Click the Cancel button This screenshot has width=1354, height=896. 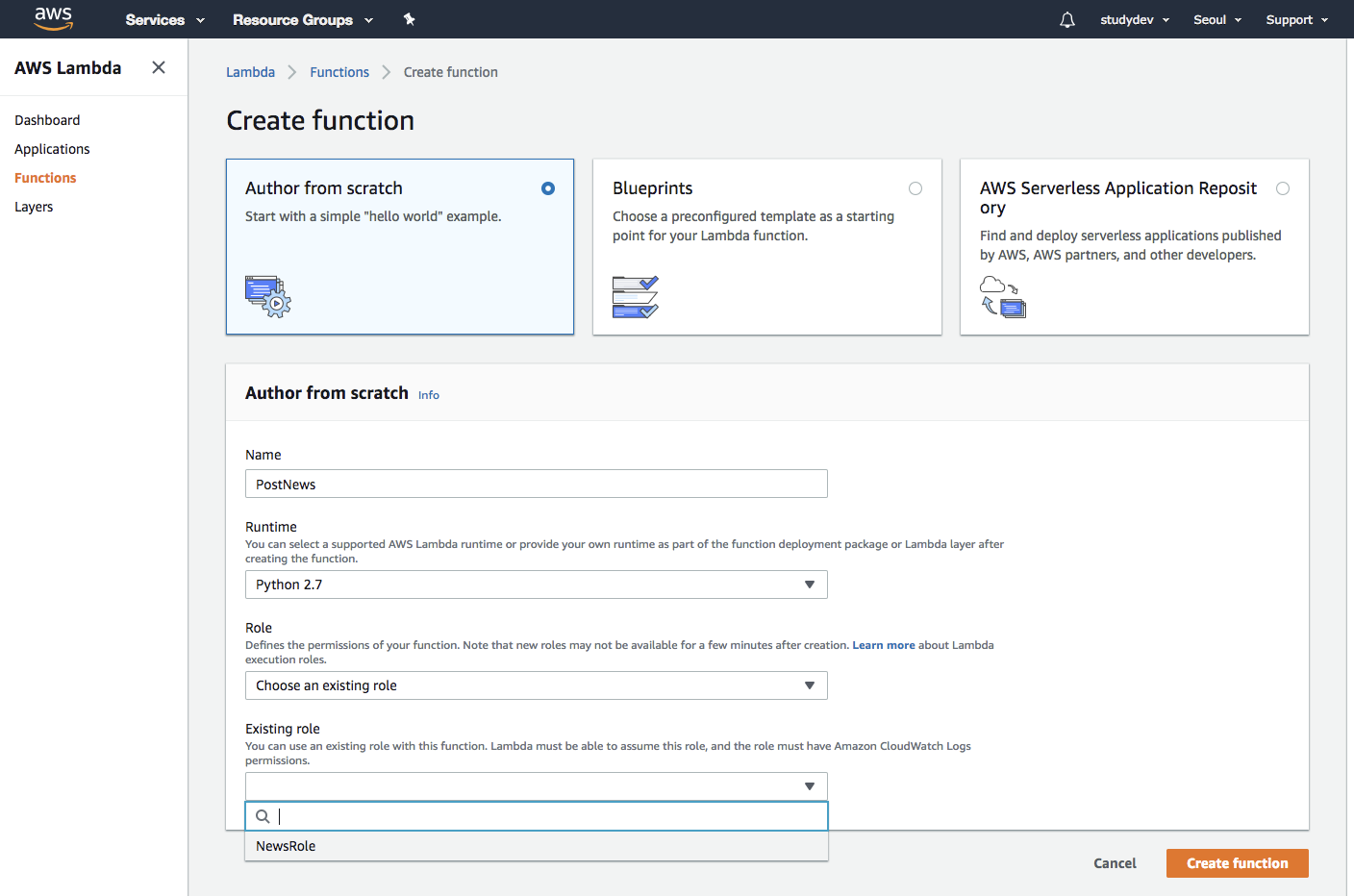pyautogui.click(x=1115, y=863)
